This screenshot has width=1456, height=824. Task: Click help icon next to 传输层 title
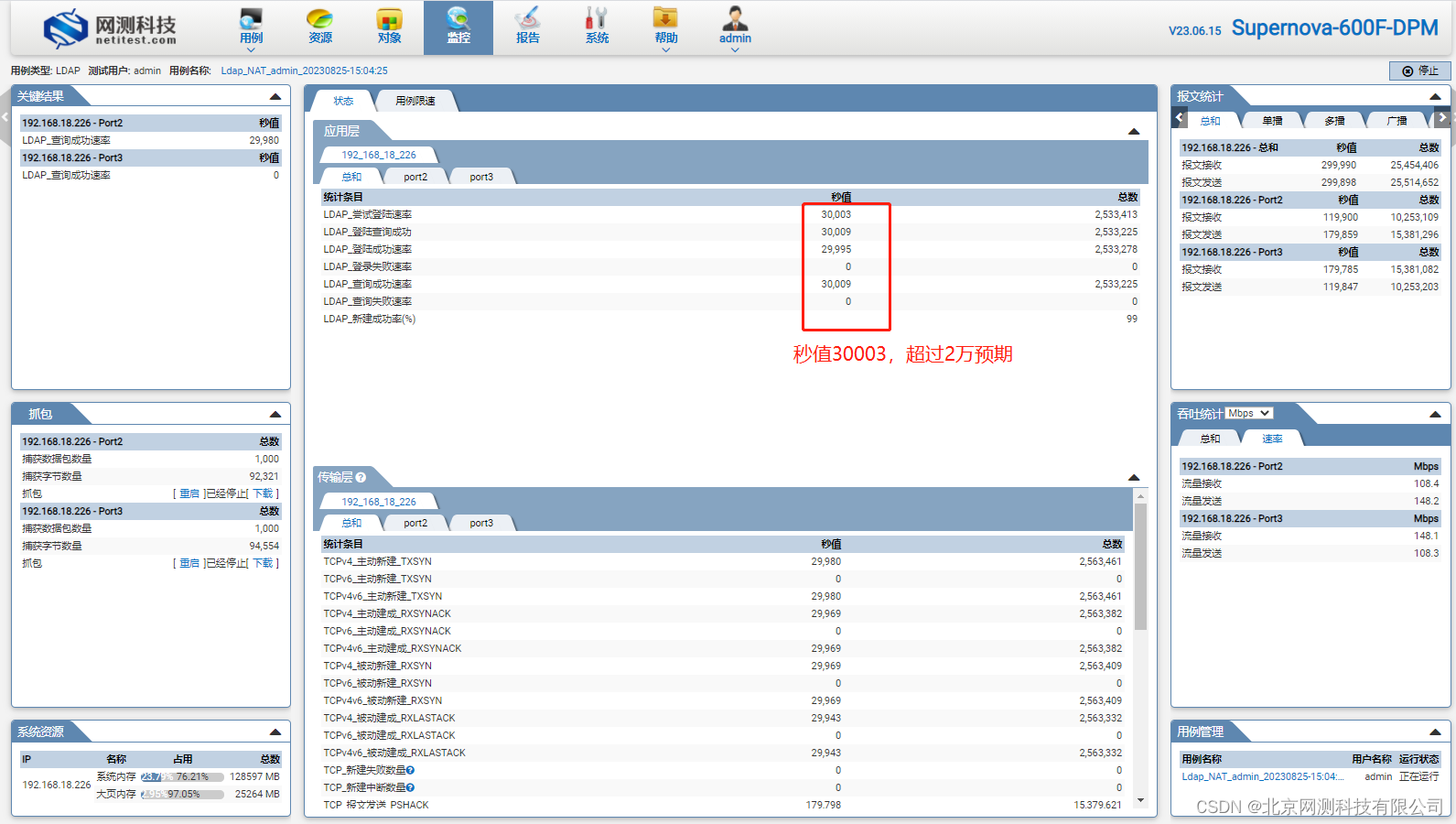[x=361, y=477]
